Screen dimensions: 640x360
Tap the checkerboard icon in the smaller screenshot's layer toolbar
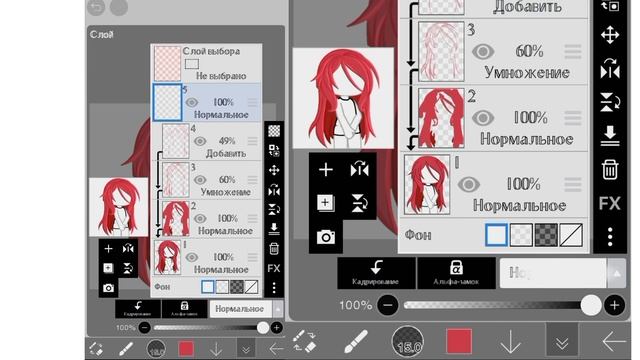tap(274, 131)
